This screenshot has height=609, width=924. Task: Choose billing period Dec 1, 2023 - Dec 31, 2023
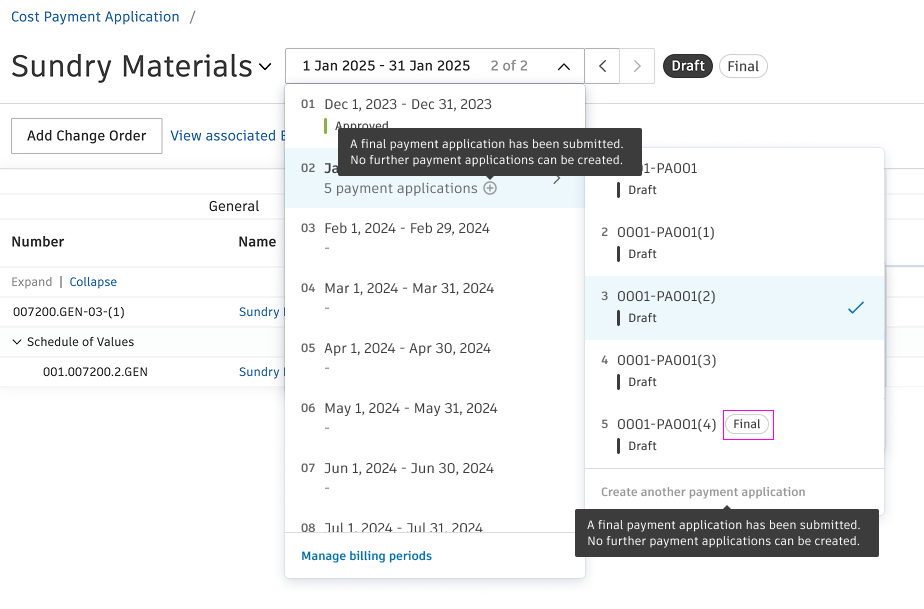click(407, 104)
